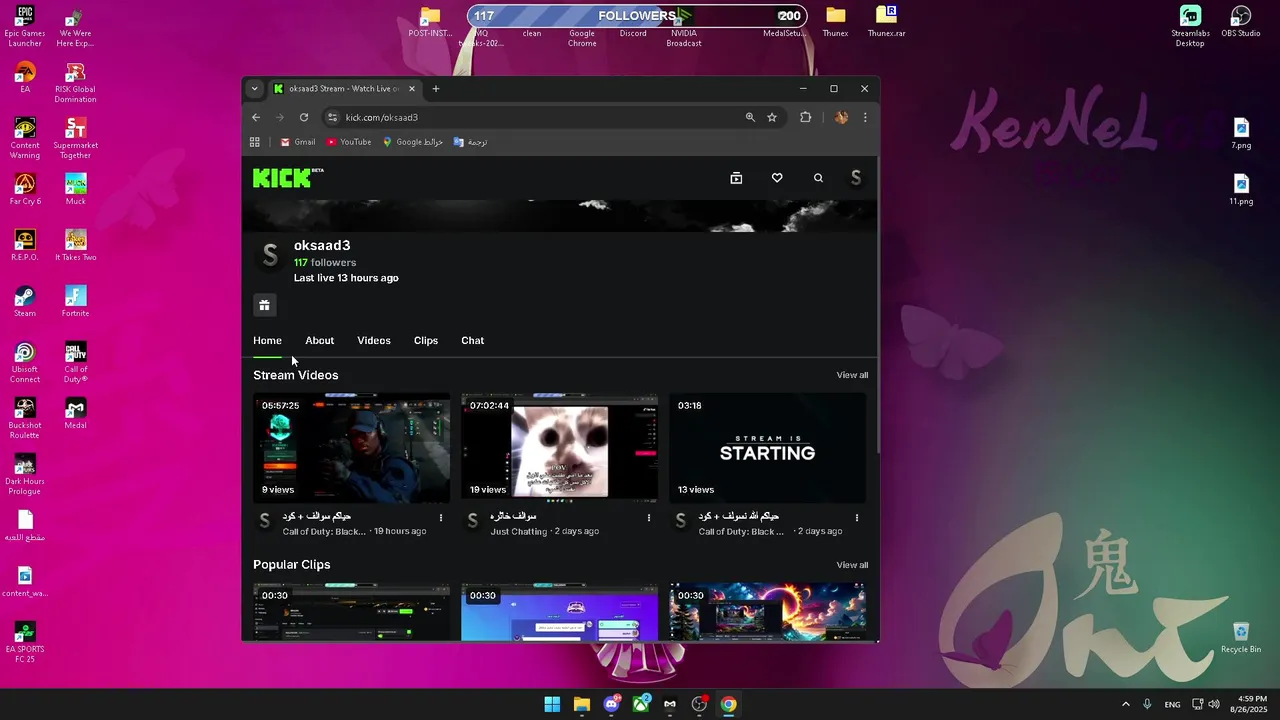Open the Gmail bookmark
1280x720 pixels.
coord(298,142)
